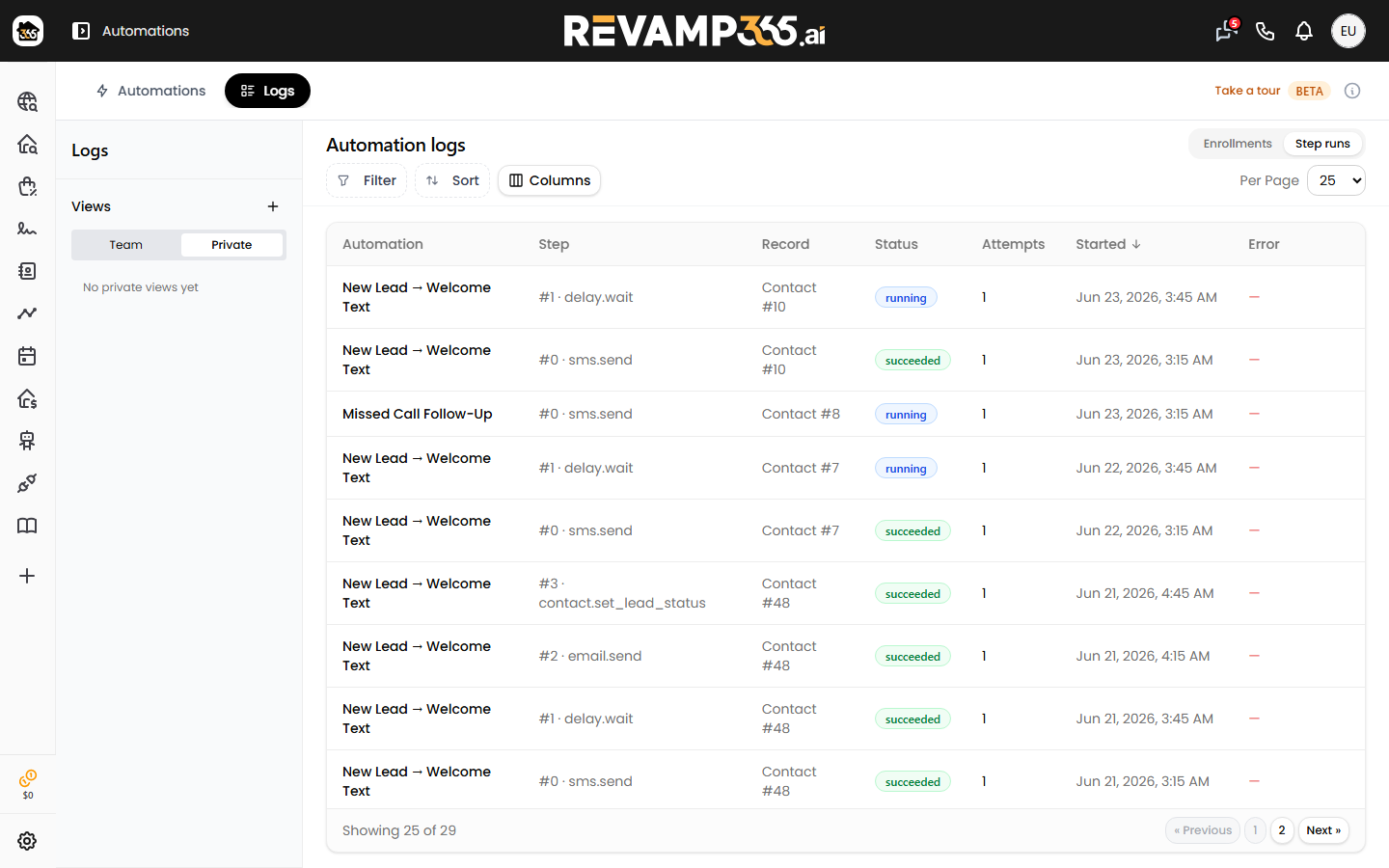Viewport: 1389px width, 868px height.
Task: Show Team views
Action: point(125,245)
